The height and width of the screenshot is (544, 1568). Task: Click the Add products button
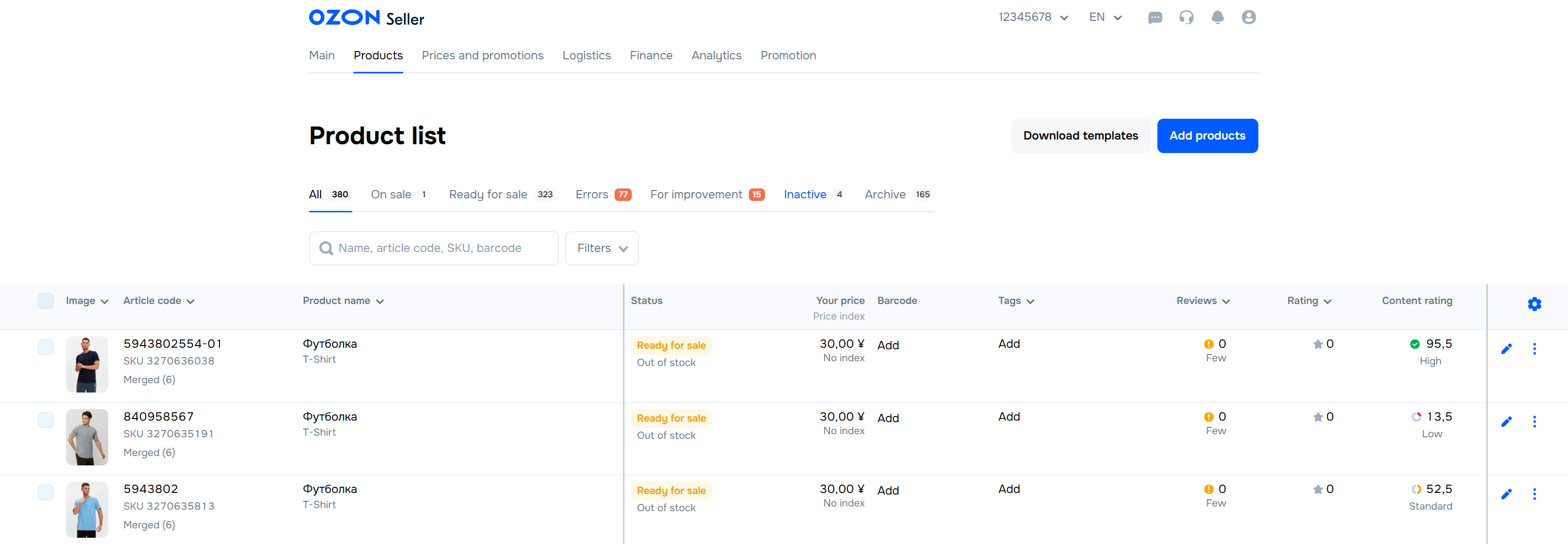(1207, 136)
